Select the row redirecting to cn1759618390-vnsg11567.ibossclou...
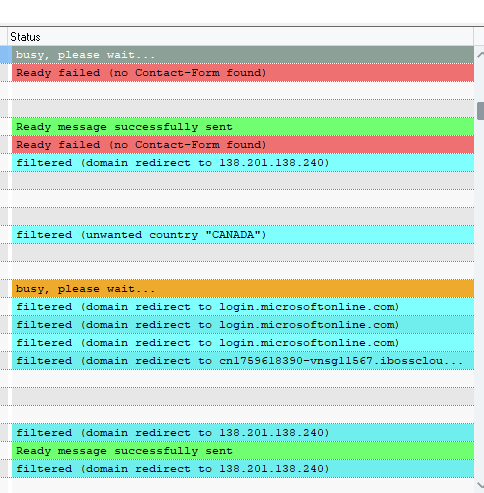Image resolution: width=484 pixels, height=493 pixels. [243, 361]
